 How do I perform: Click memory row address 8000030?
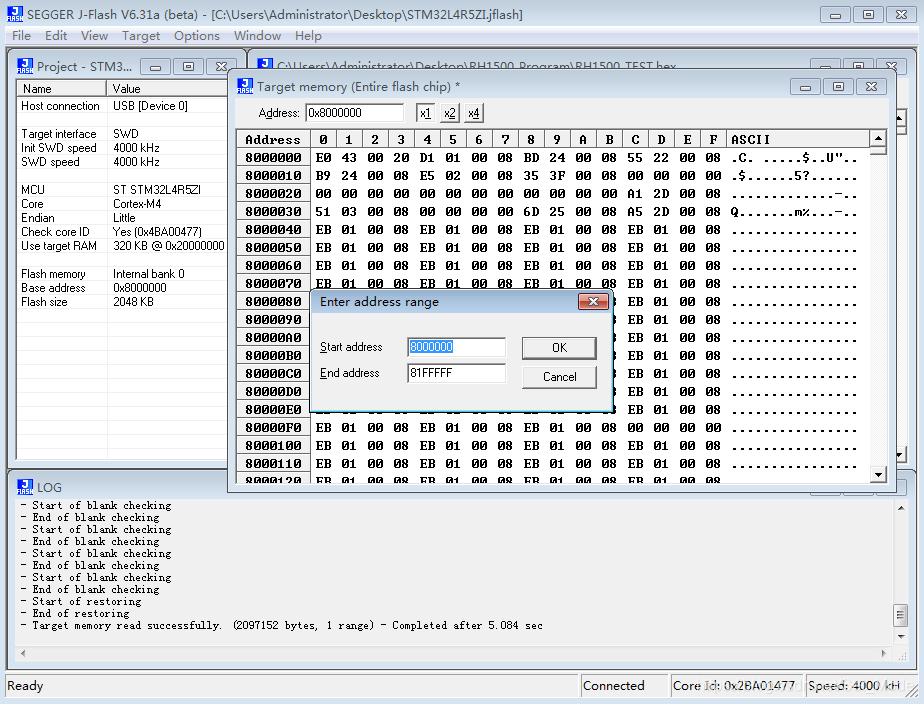tap(273, 211)
